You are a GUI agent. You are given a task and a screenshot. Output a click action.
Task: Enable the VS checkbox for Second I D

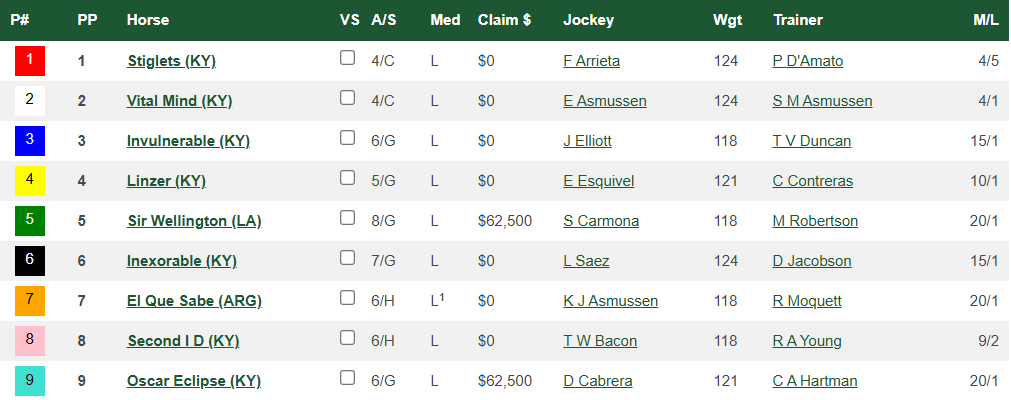click(348, 338)
